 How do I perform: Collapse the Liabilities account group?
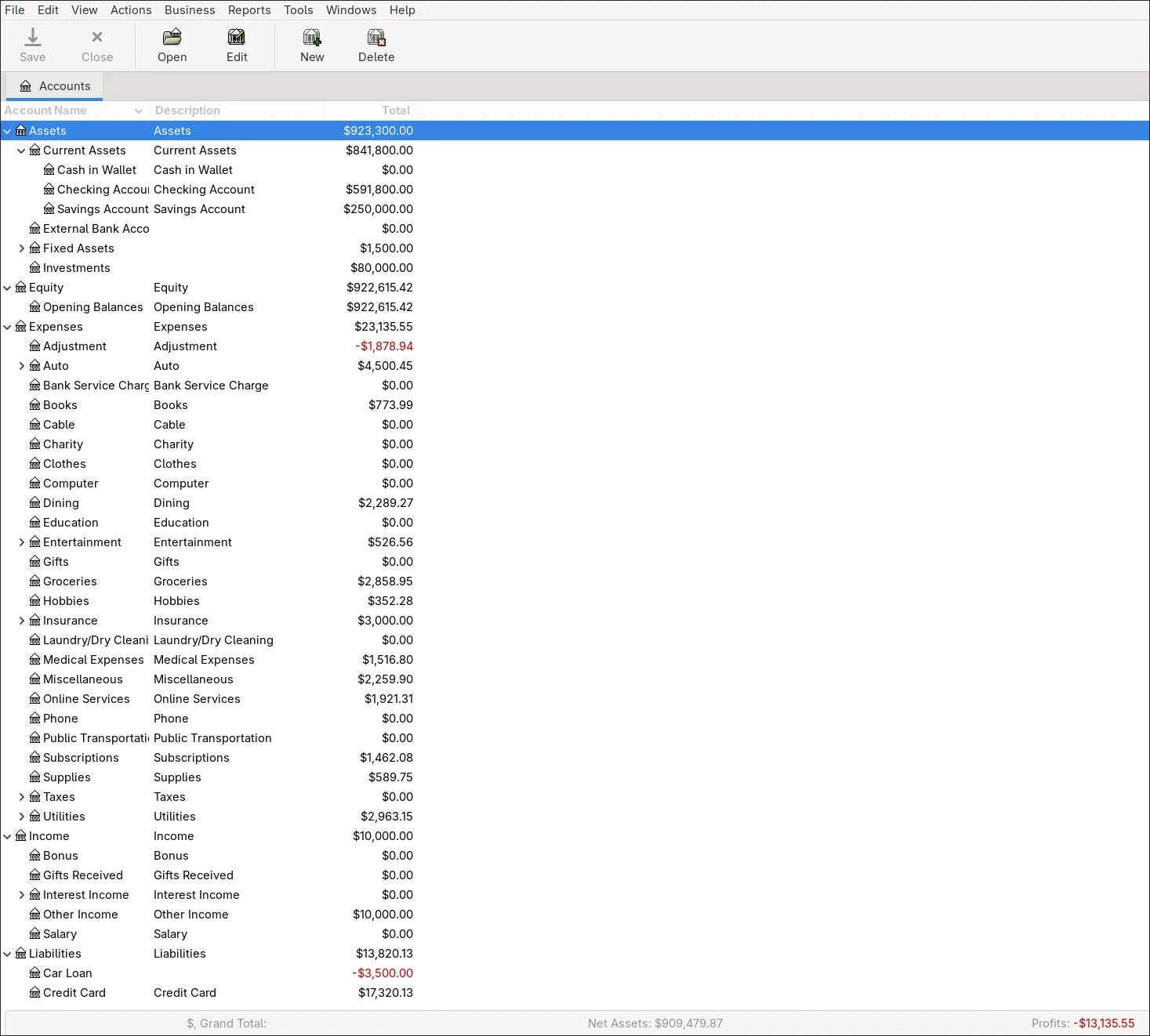click(x=7, y=954)
